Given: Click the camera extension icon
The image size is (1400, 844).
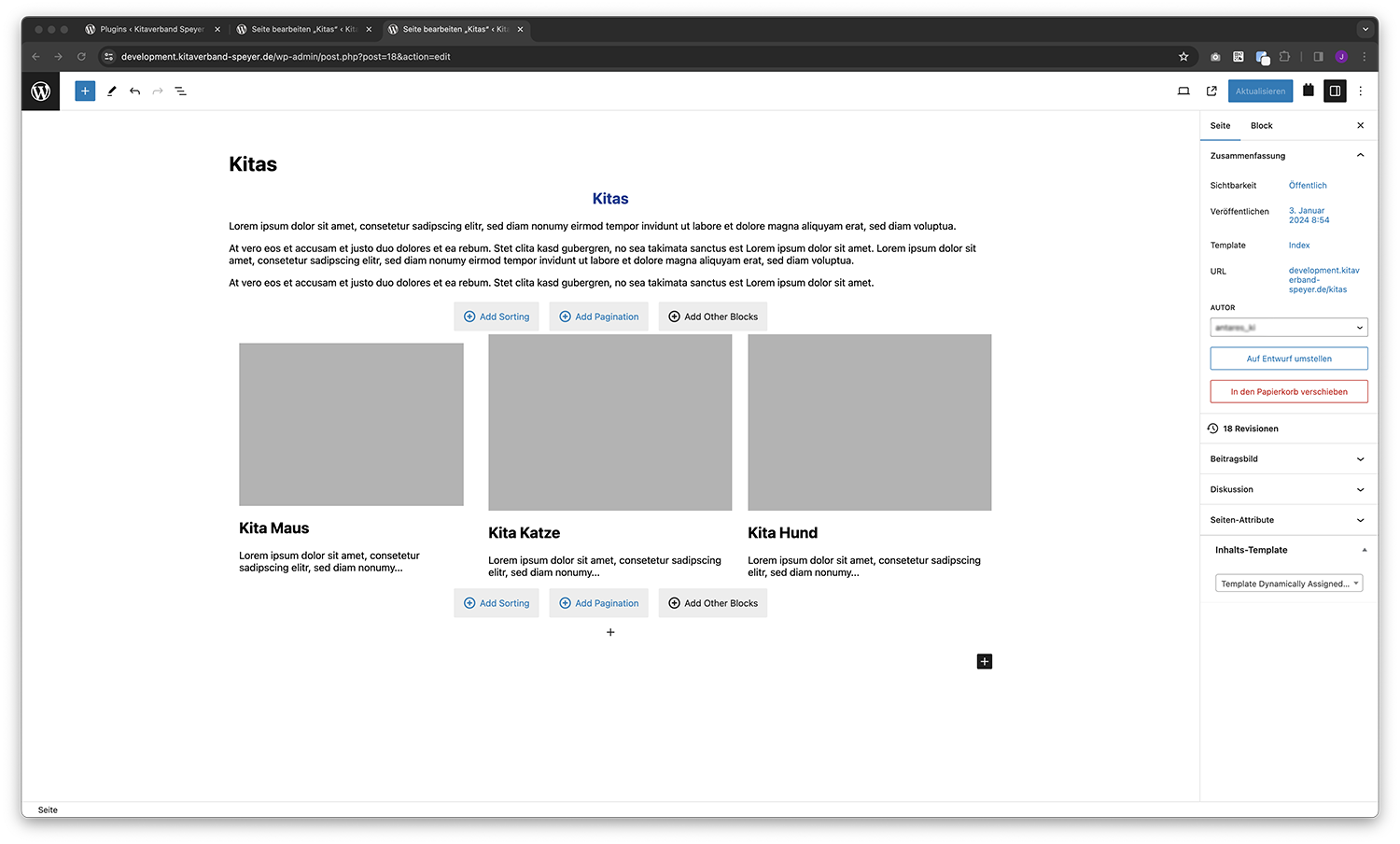Looking at the screenshot, I should [x=1215, y=57].
